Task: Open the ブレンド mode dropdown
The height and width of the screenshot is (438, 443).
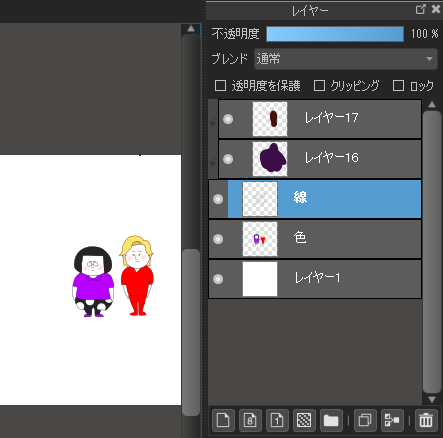Action: click(346, 59)
